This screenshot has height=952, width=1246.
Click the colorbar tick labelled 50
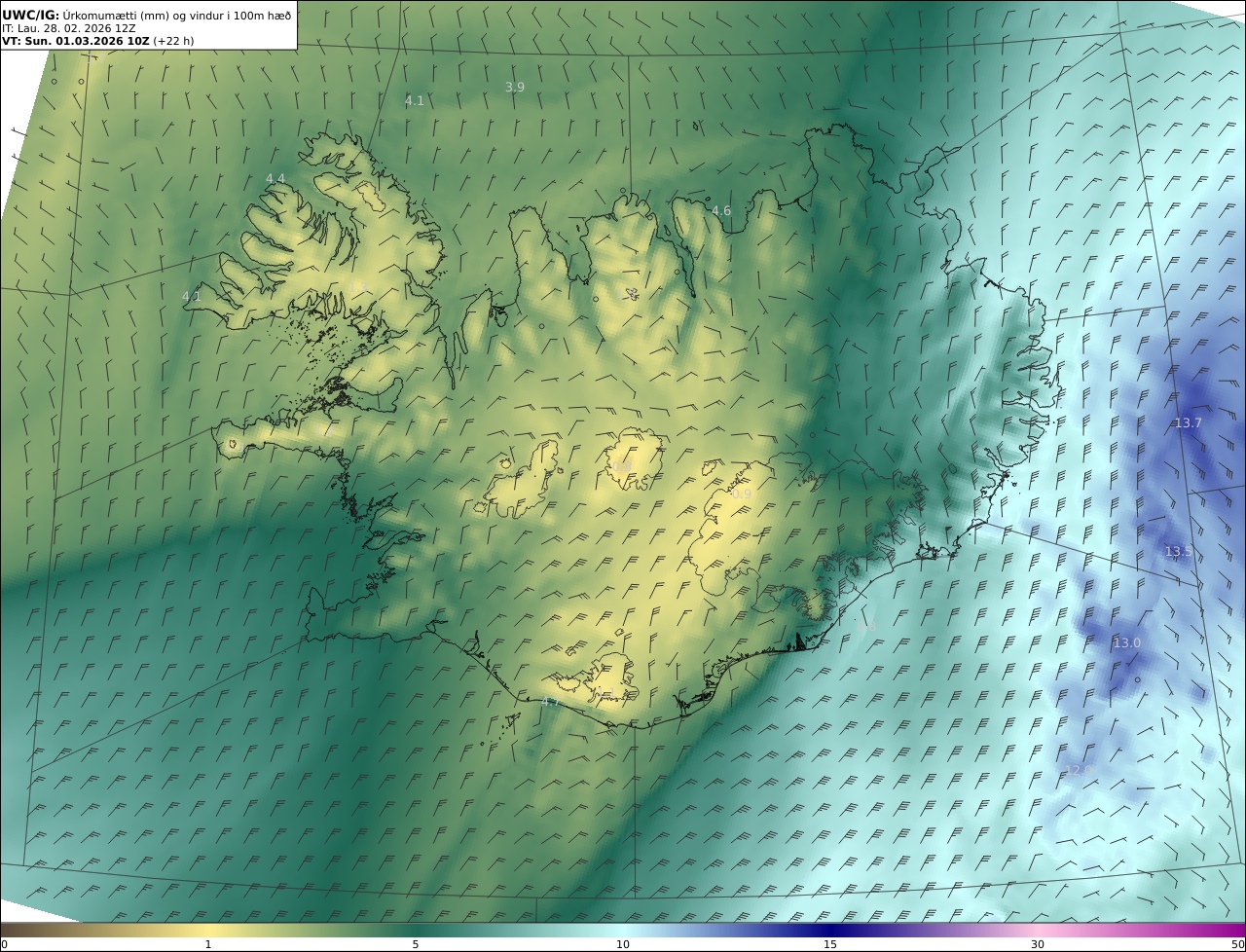(1238, 944)
